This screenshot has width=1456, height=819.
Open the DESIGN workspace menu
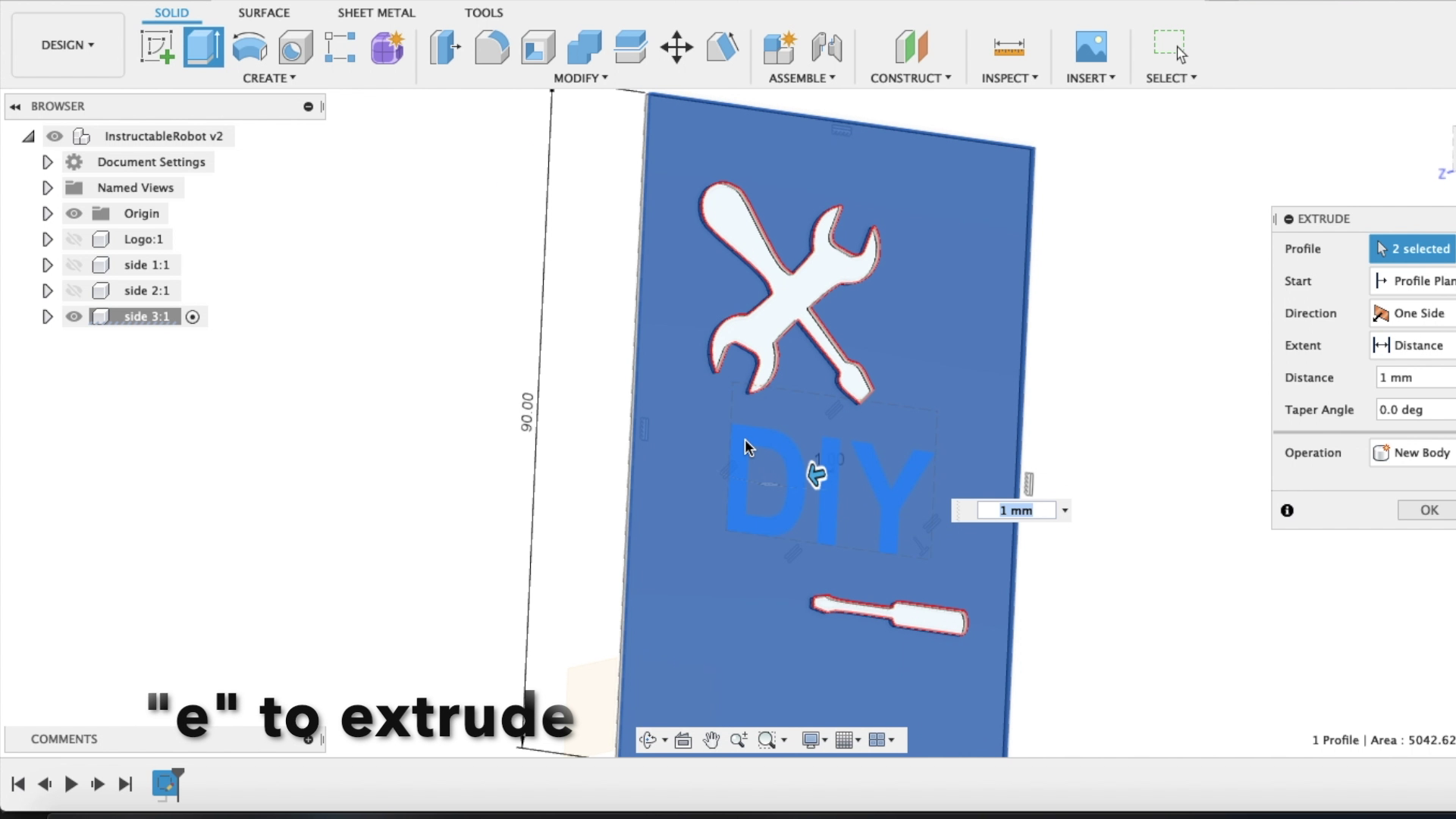pos(67,45)
